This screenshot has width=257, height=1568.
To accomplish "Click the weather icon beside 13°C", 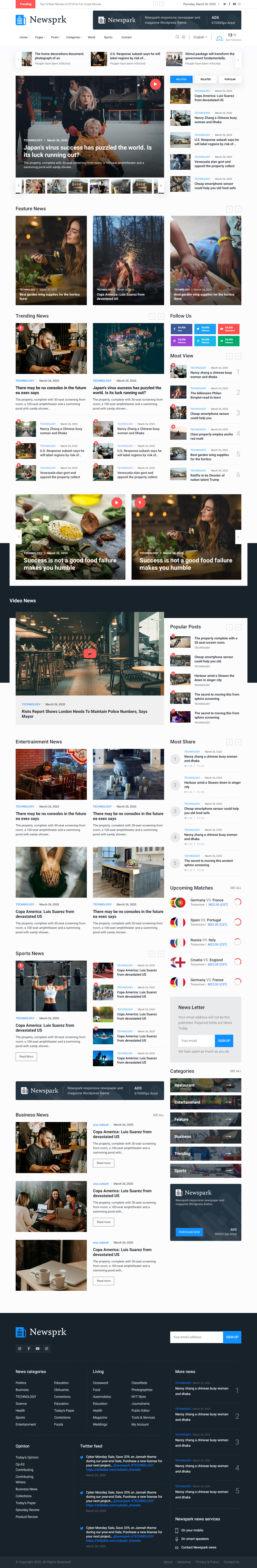I will pyautogui.click(x=219, y=38).
